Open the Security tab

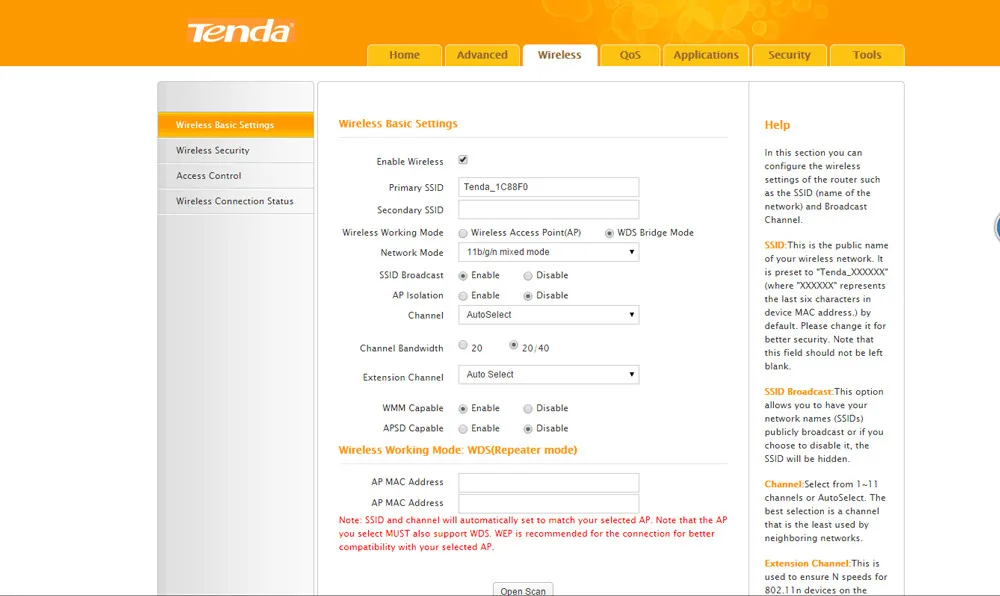790,55
